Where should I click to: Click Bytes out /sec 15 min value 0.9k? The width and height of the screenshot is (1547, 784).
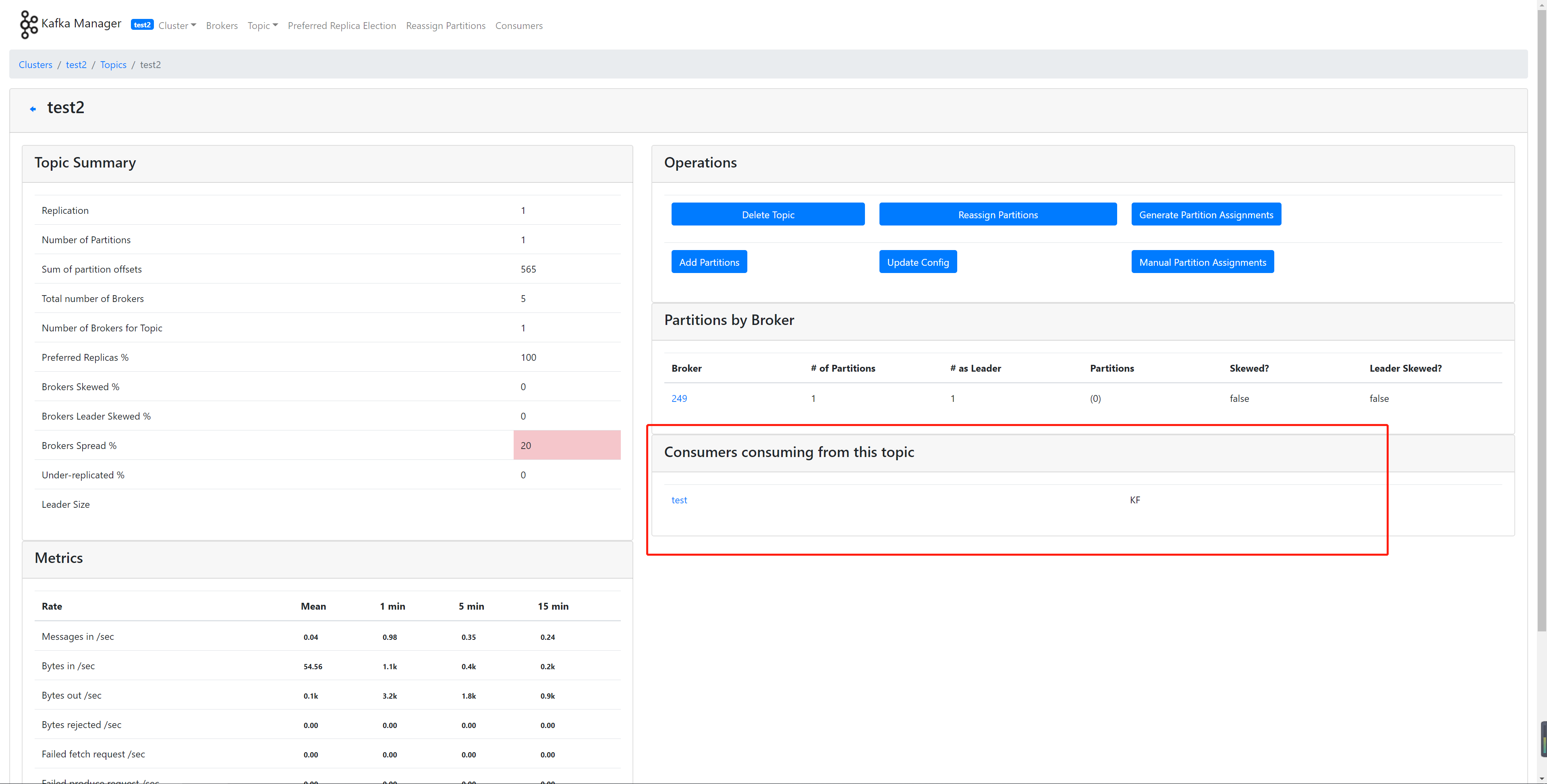tap(548, 696)
